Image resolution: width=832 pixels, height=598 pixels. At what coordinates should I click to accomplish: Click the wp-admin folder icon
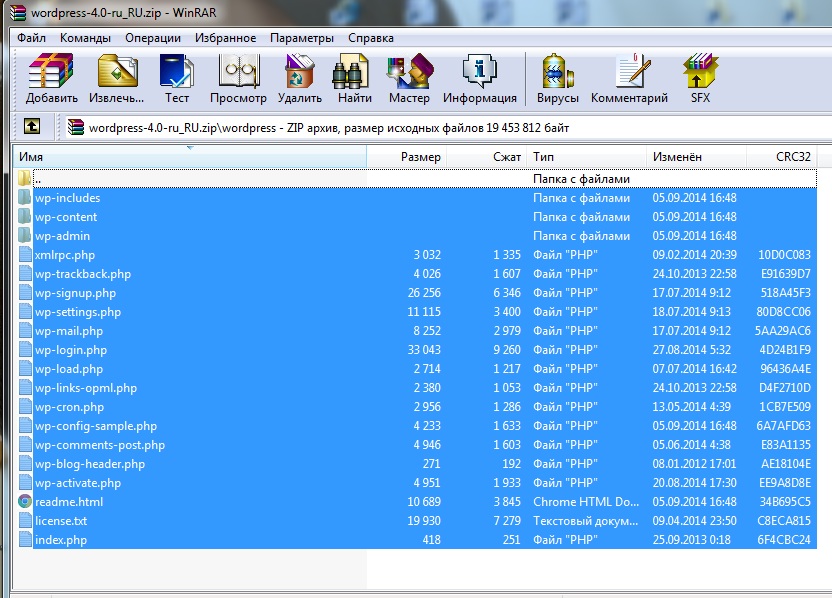click(x=24, y=236)
